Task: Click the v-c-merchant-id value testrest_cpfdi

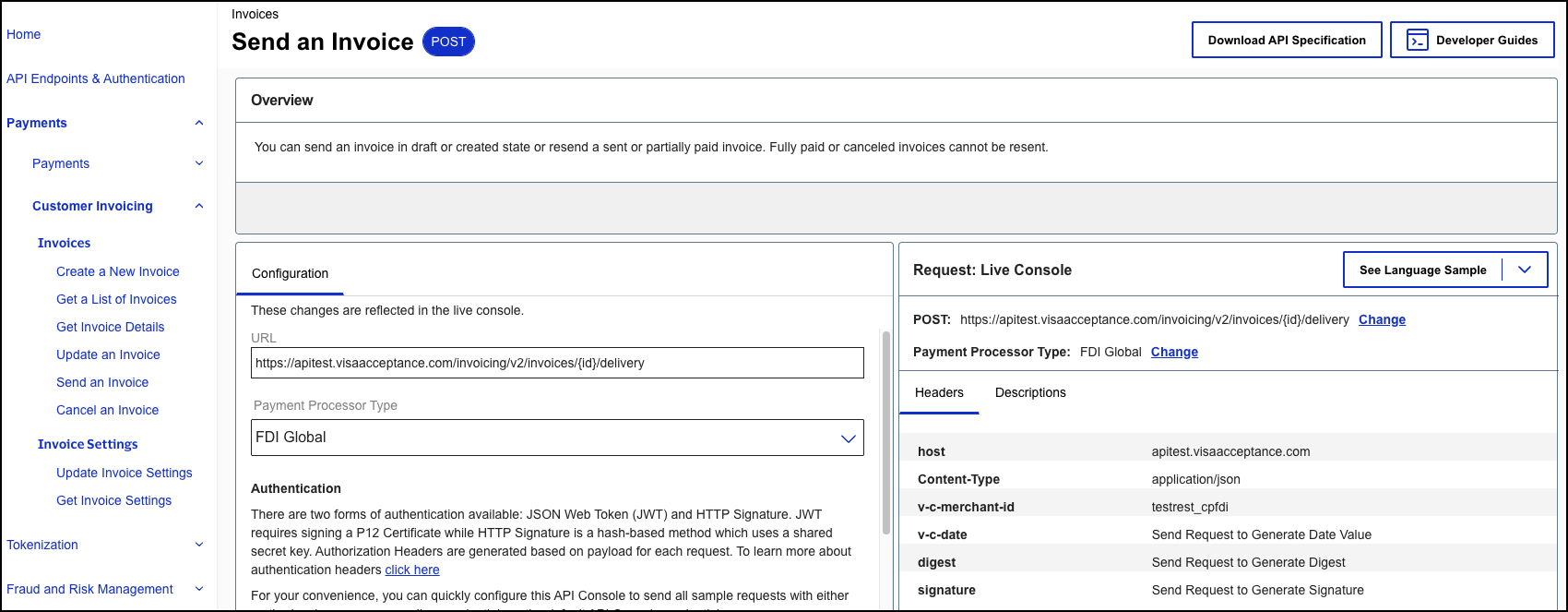Action: 1190,507
